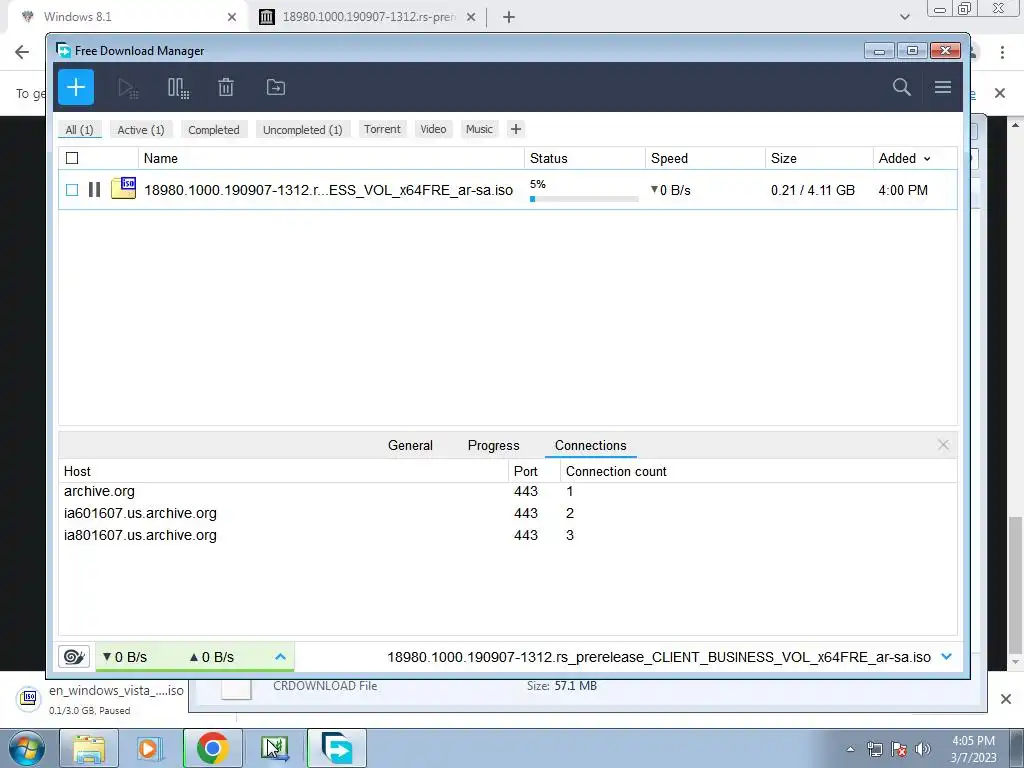Screen dimensions: 1024x768
Task: Switch to the Progress details tab
Action: (x=493, y=445)
